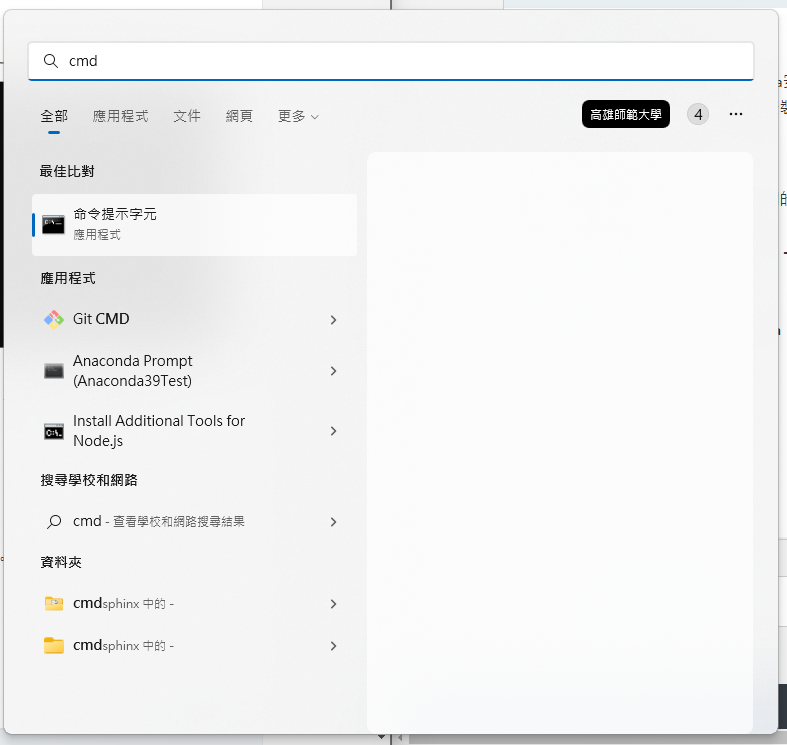Click the Git CMD colorful diamond icon
Image resolution: width=787 pixels, height=745 pixels.
point(54,319)
